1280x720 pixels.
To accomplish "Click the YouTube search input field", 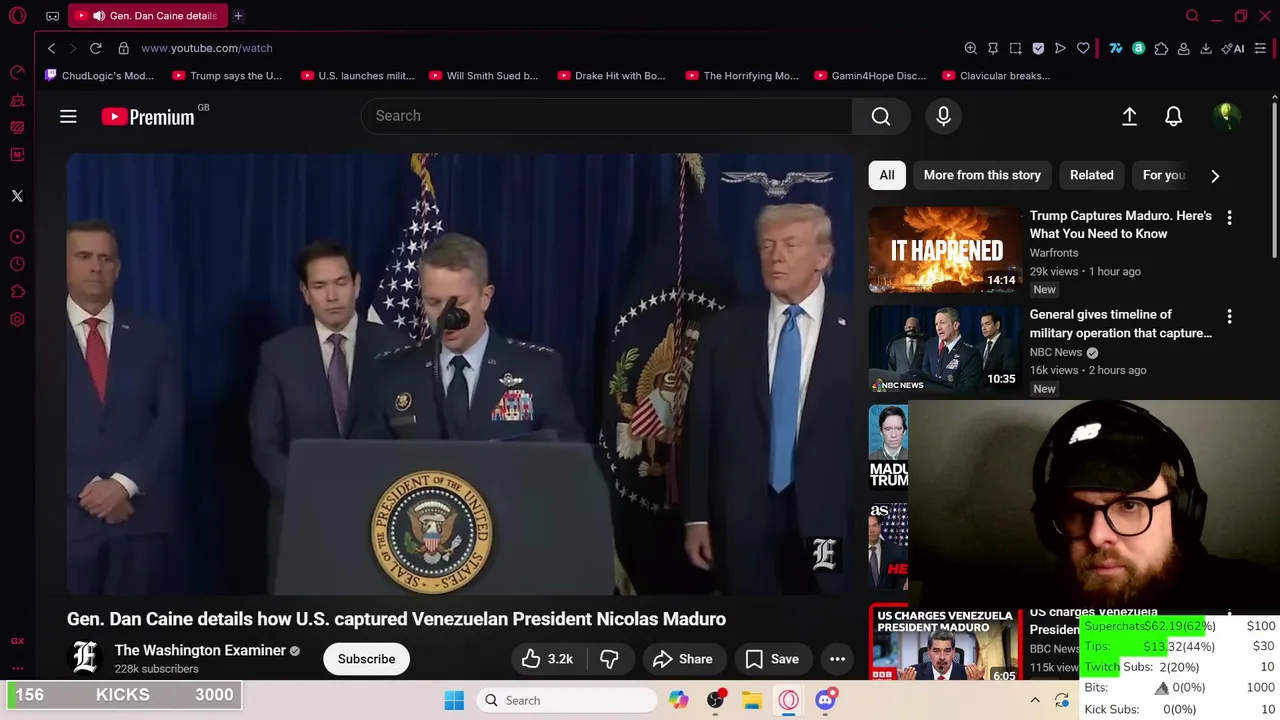I will [x=607, y=116].
